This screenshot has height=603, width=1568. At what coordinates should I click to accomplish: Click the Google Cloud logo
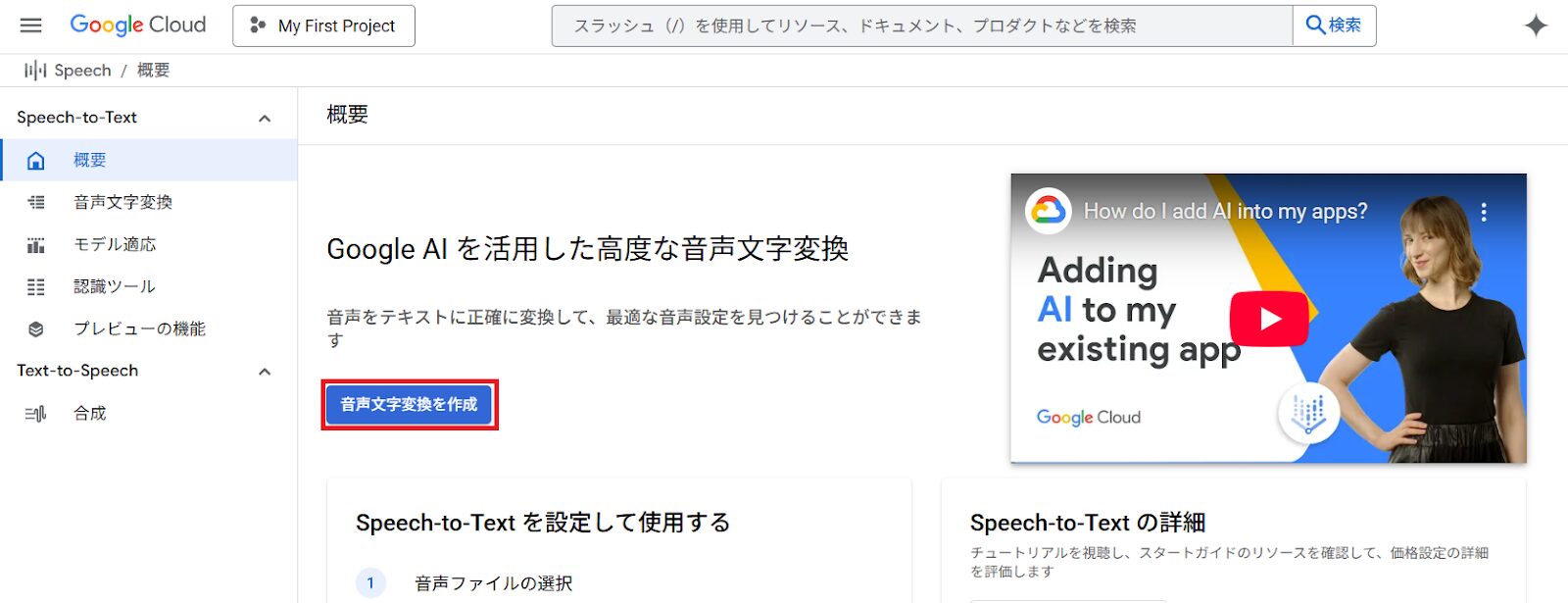tap(138, 25)
